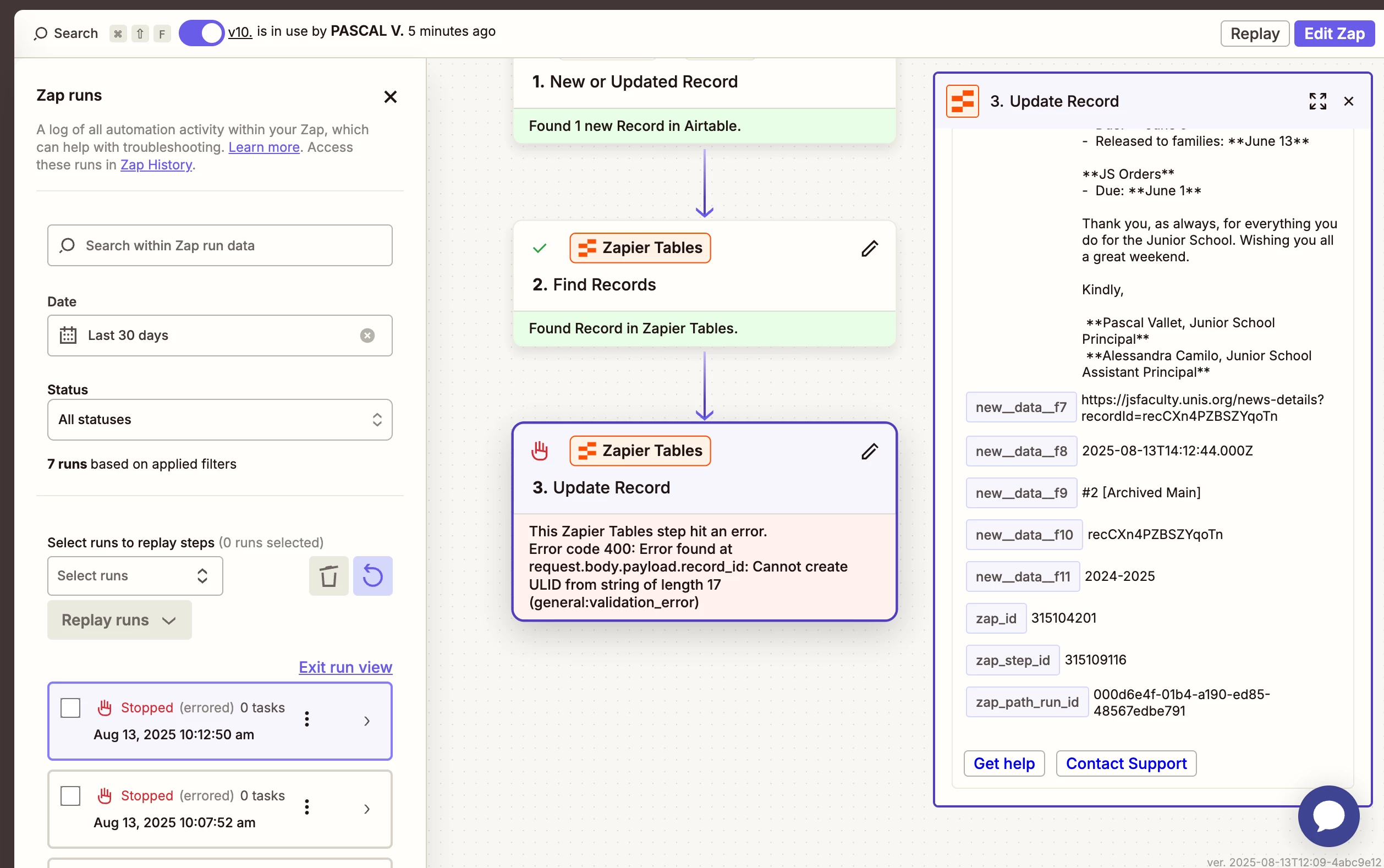
Task: Expand the Update Record detail panel fullscreen
Action: (x=1317, y=101)
